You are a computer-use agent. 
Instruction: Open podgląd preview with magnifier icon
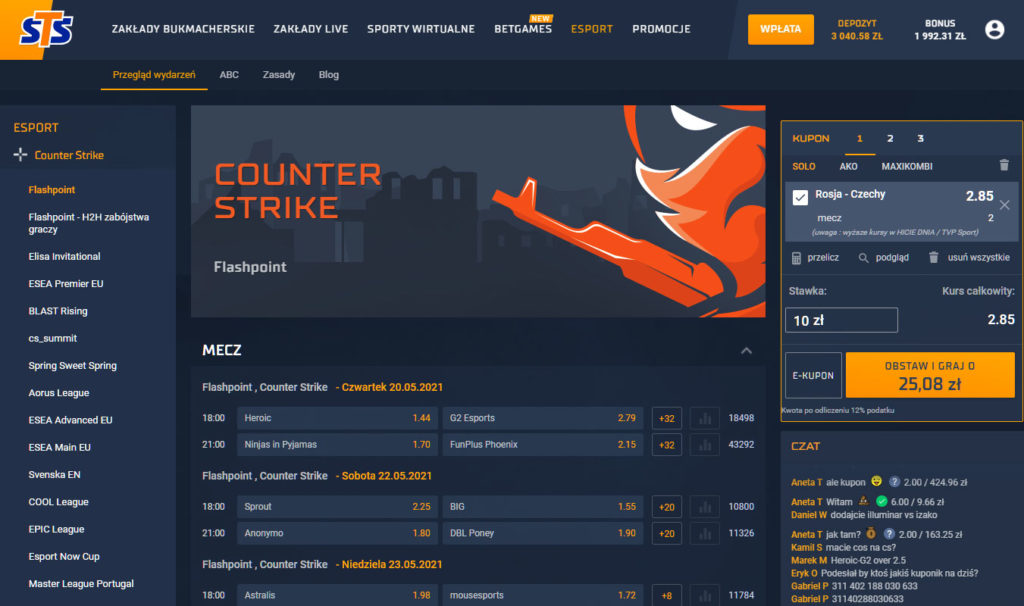click(863, 258)
